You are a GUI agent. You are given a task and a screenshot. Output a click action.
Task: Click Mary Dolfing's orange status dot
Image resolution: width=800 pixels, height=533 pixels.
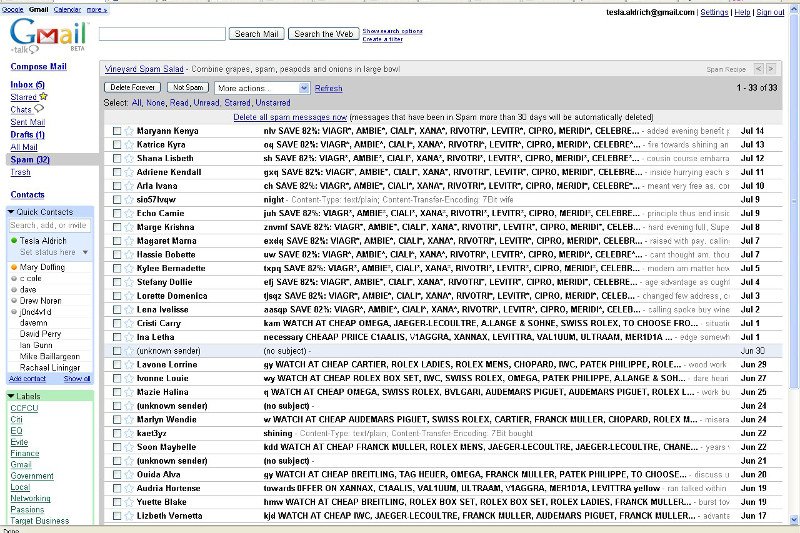click(x=14, y=267)
